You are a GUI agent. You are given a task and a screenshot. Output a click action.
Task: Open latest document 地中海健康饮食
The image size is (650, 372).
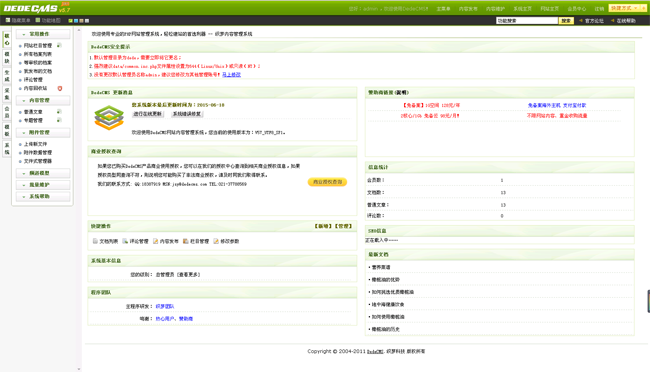pyautogui.click(x=388, y=304)
